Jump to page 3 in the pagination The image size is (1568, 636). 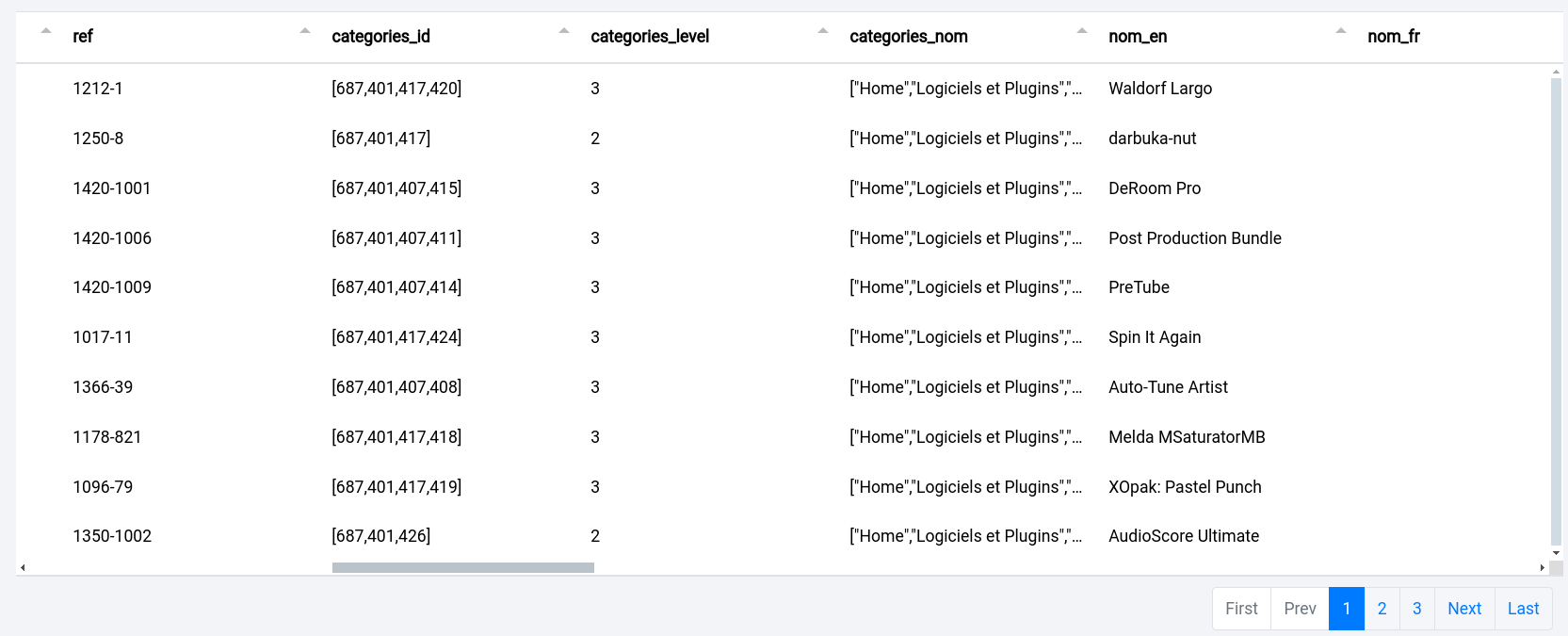(1416, 609)
